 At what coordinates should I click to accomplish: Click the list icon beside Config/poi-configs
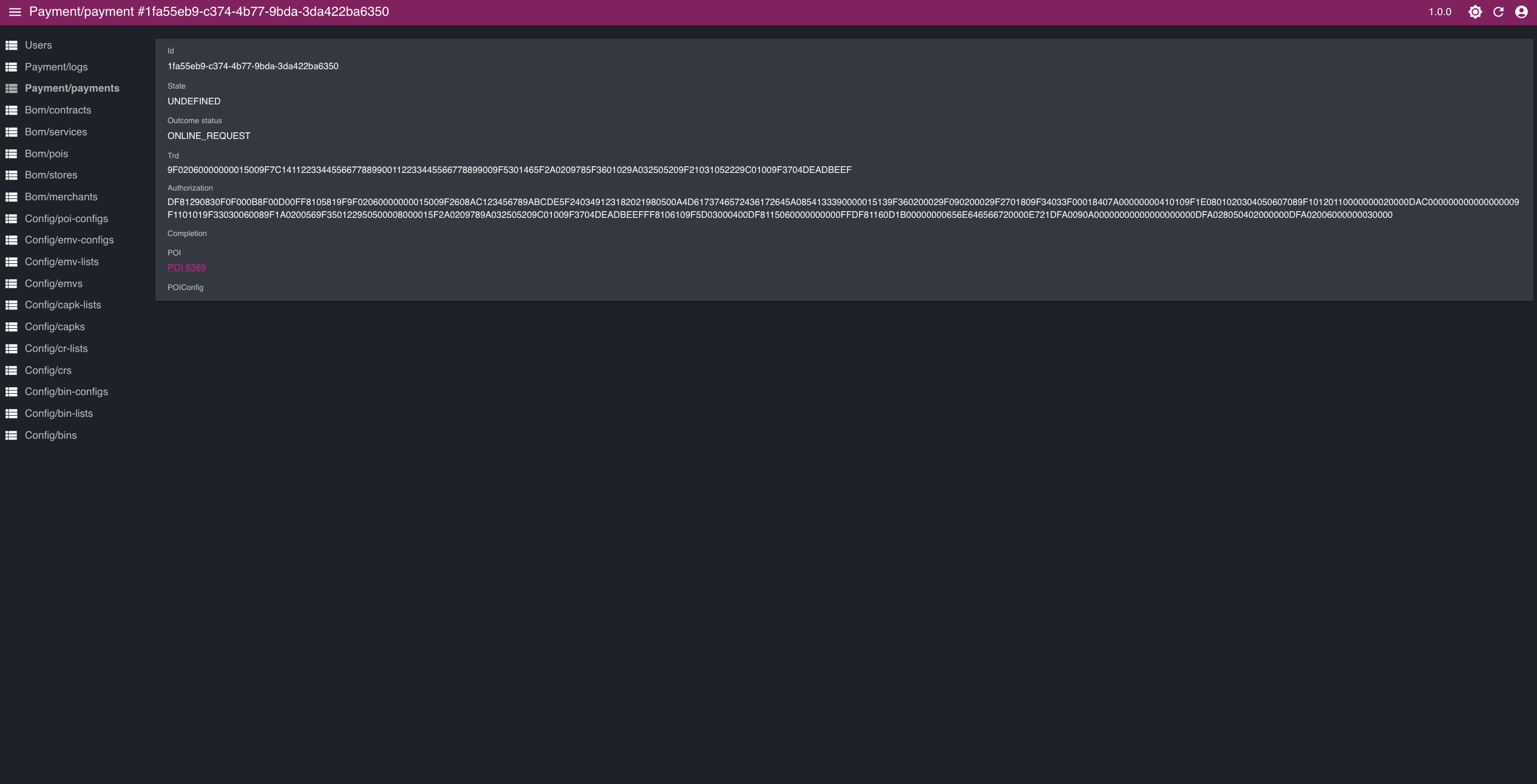pyautogui.click(x=11, y=218)
